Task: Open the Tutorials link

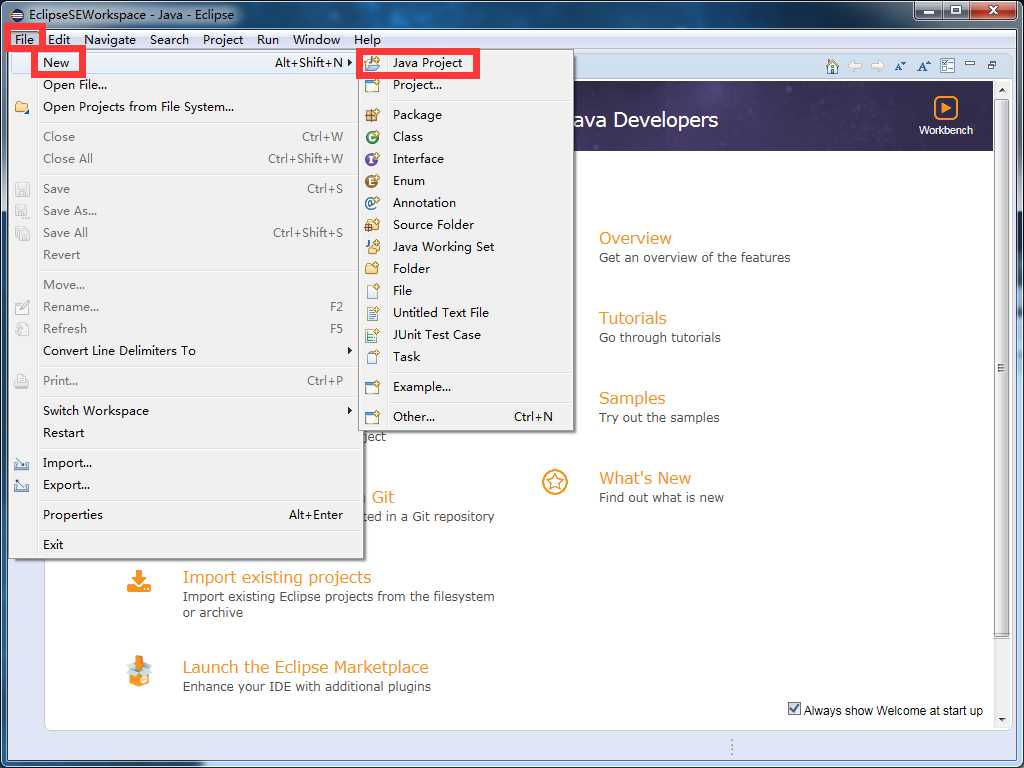Action: tap(632, 318)
